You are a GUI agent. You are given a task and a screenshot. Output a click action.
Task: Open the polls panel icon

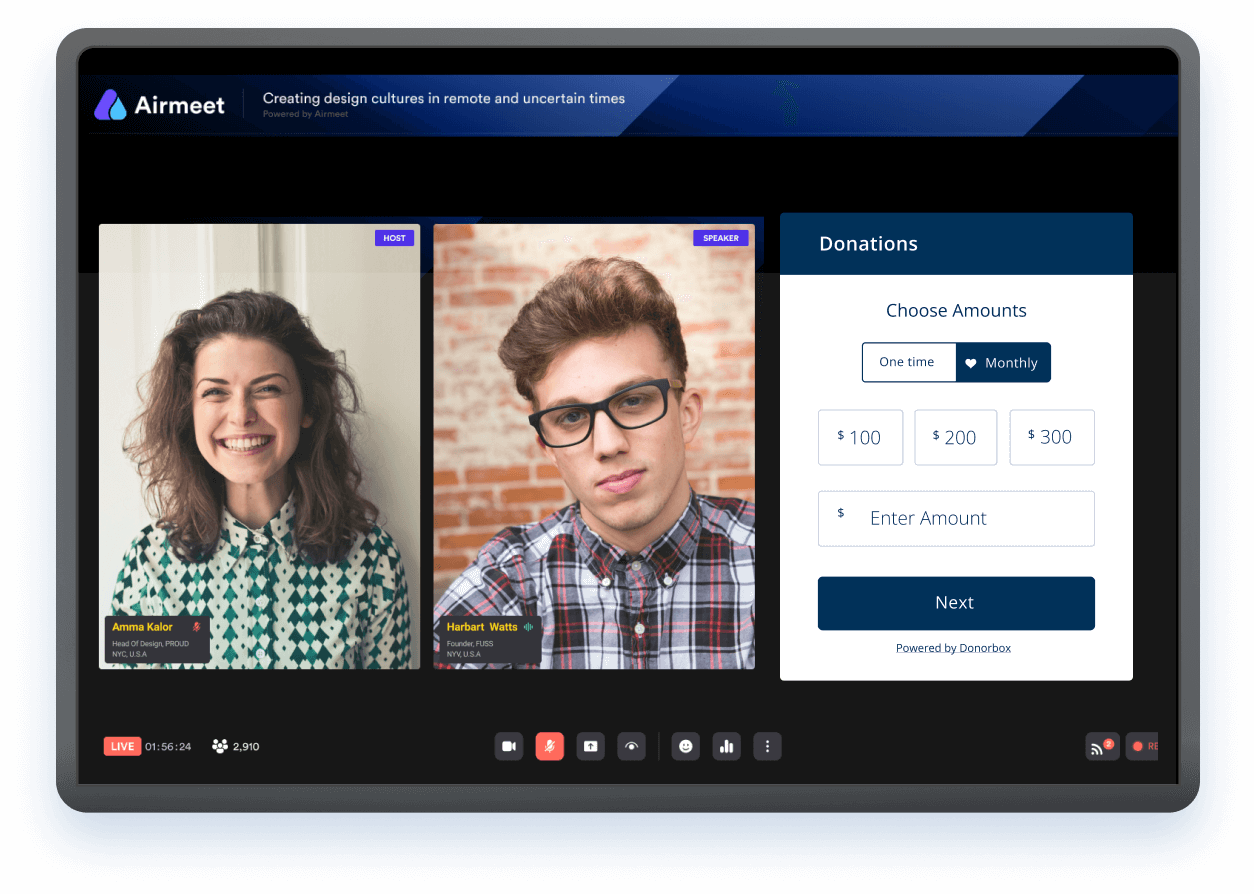(x=726, y=746)
